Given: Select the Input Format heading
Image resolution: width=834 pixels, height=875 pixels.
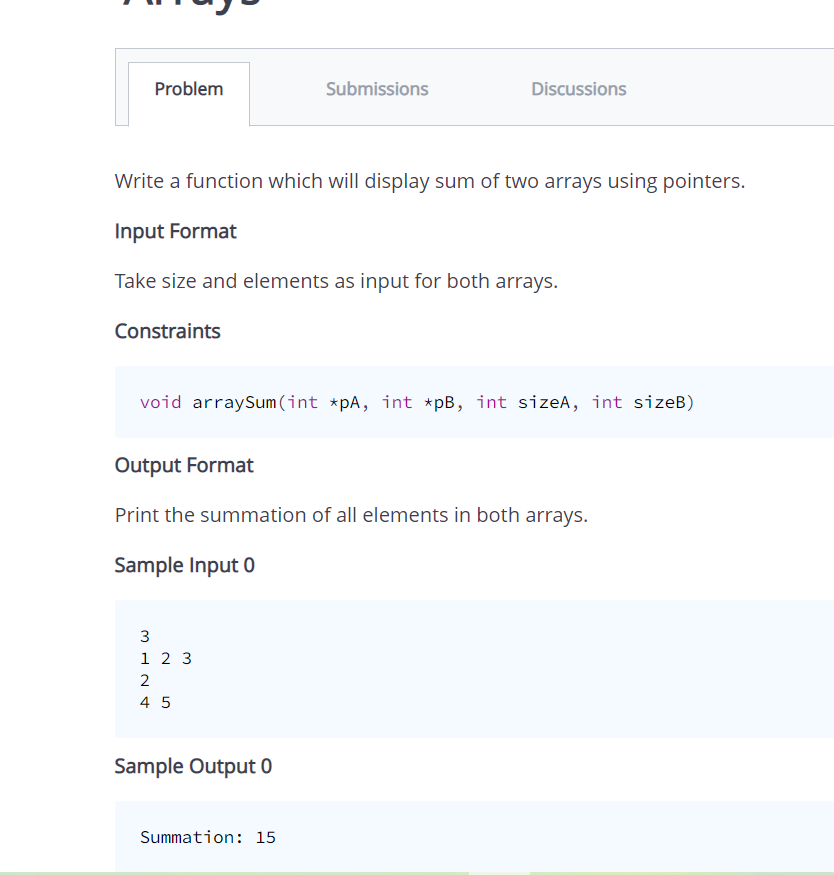Looking at the screenshot, I should (x=175, y=231).
